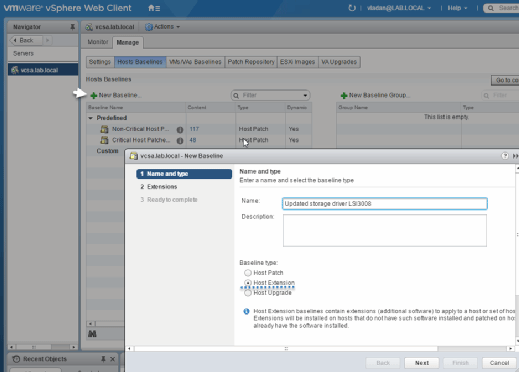Click Servers heading in Navigator

click(x=23, y=53)
